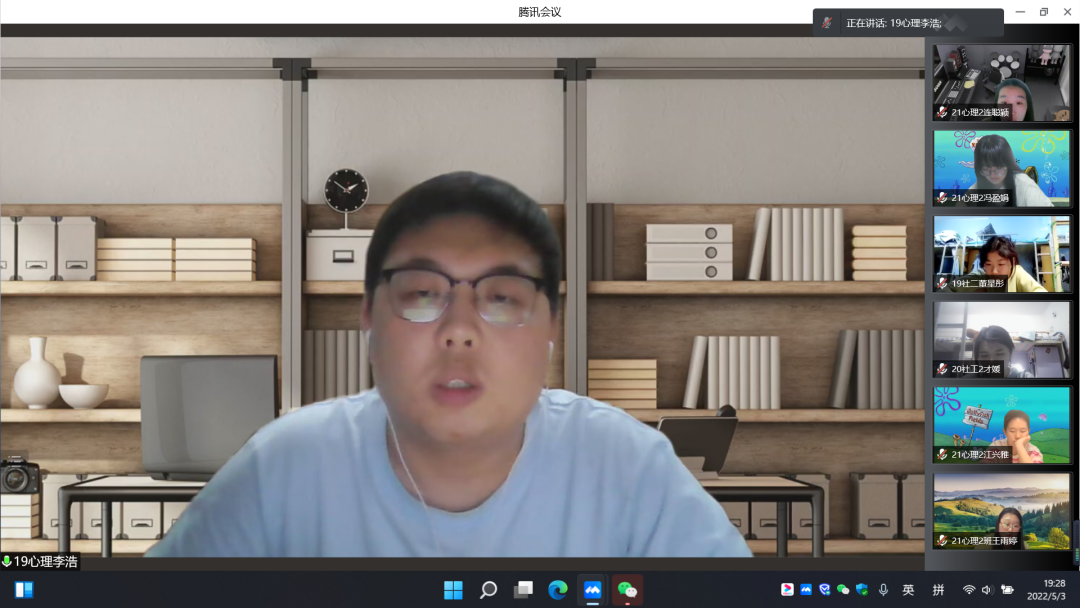Select the 21心理2冯盈娟 participant video

point(1001,168)
